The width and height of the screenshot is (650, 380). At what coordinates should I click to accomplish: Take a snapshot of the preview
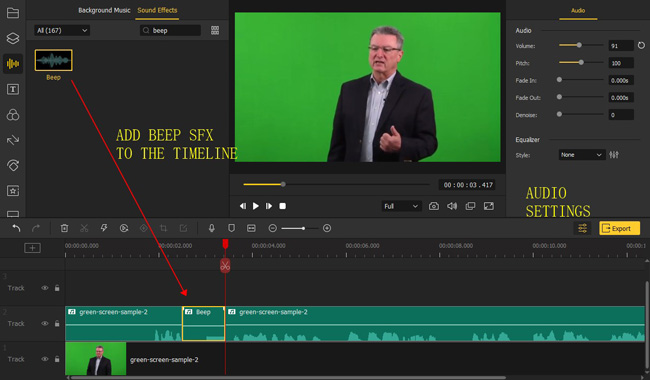point(434,206)
